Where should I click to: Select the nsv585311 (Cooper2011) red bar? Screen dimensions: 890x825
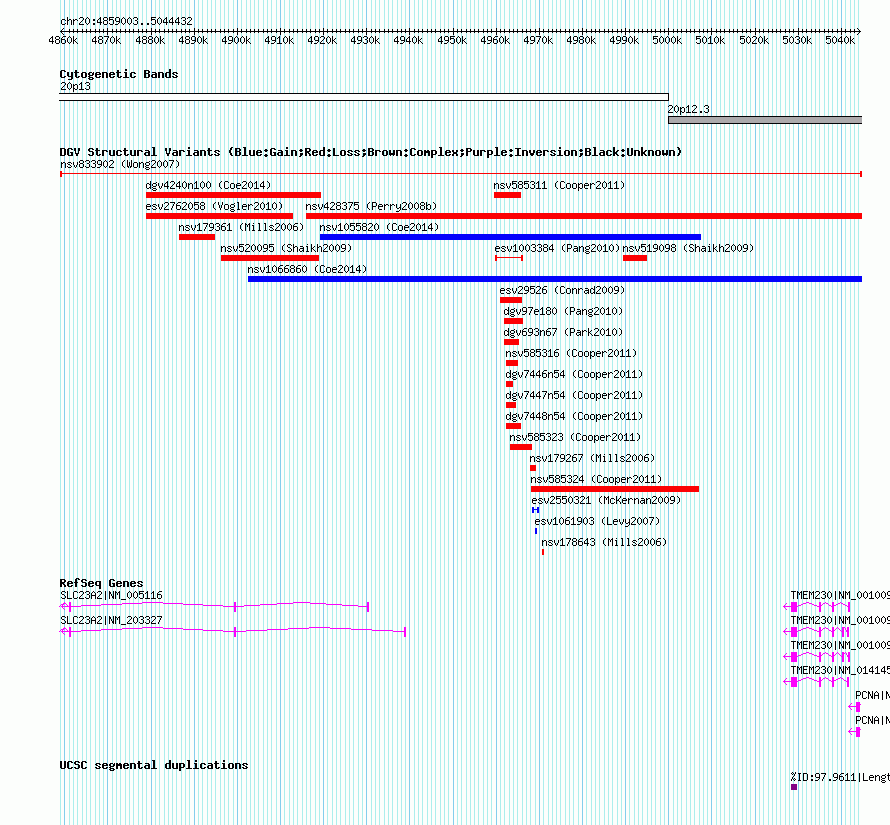[507, 195]
